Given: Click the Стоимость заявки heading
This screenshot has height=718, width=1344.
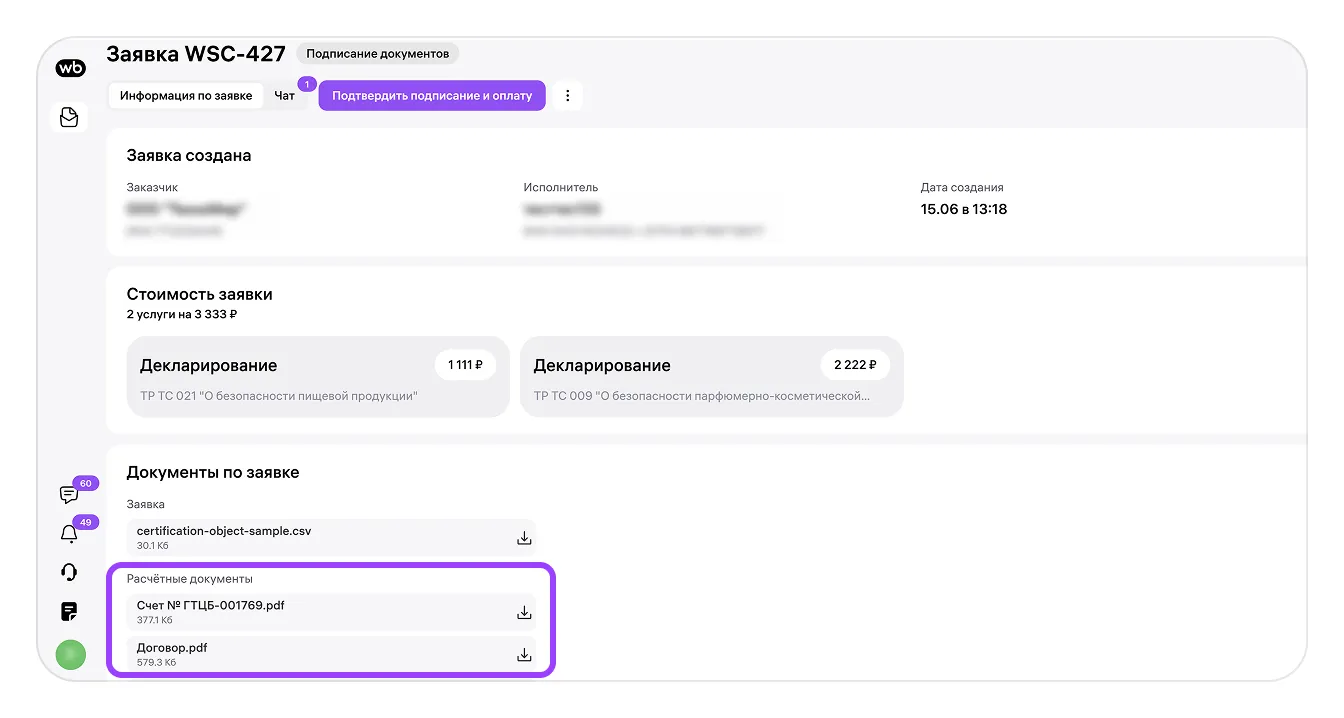Looking at the screenshot, I should pos(200,294).
